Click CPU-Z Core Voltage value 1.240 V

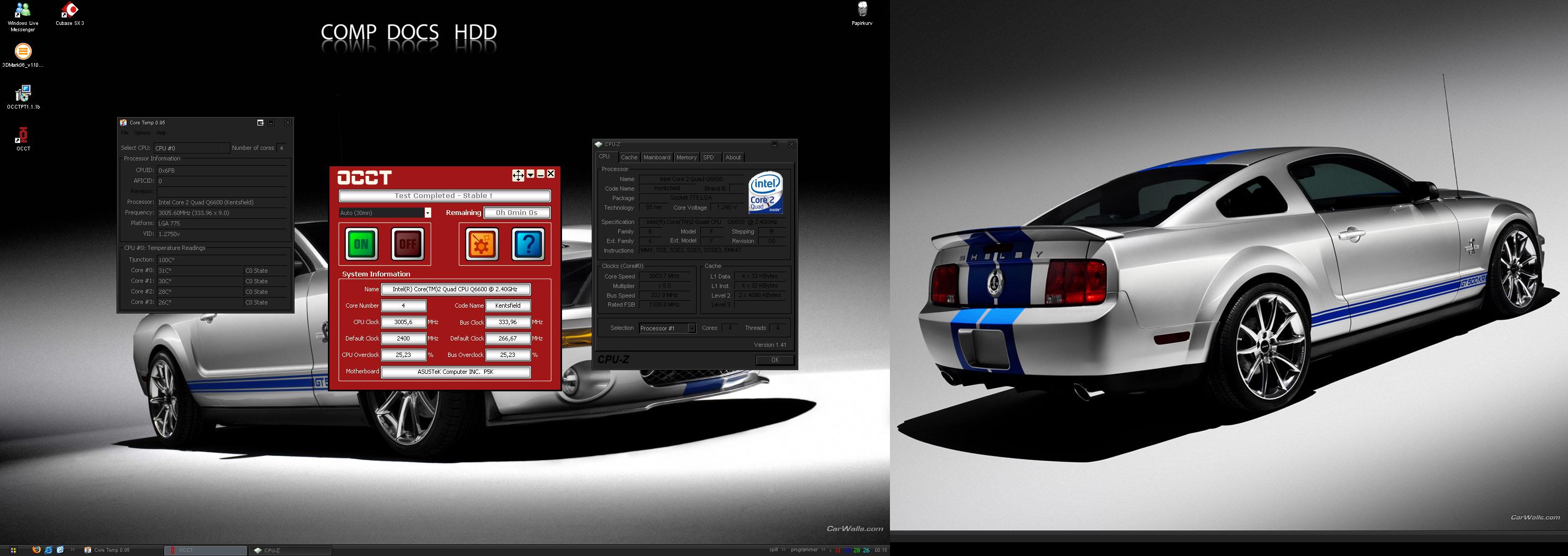point(727,208)
